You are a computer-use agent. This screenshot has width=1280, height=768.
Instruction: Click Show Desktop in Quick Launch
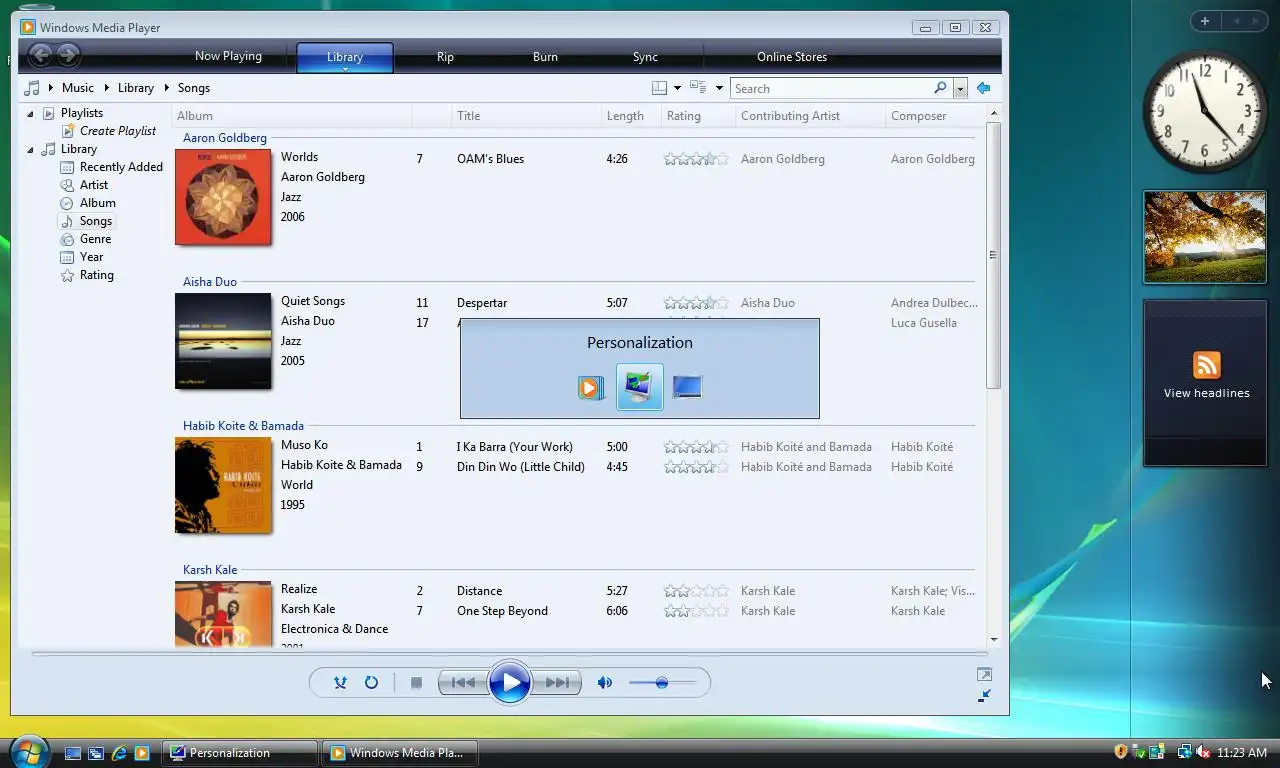pyautogui.click(x=73, y=753)
